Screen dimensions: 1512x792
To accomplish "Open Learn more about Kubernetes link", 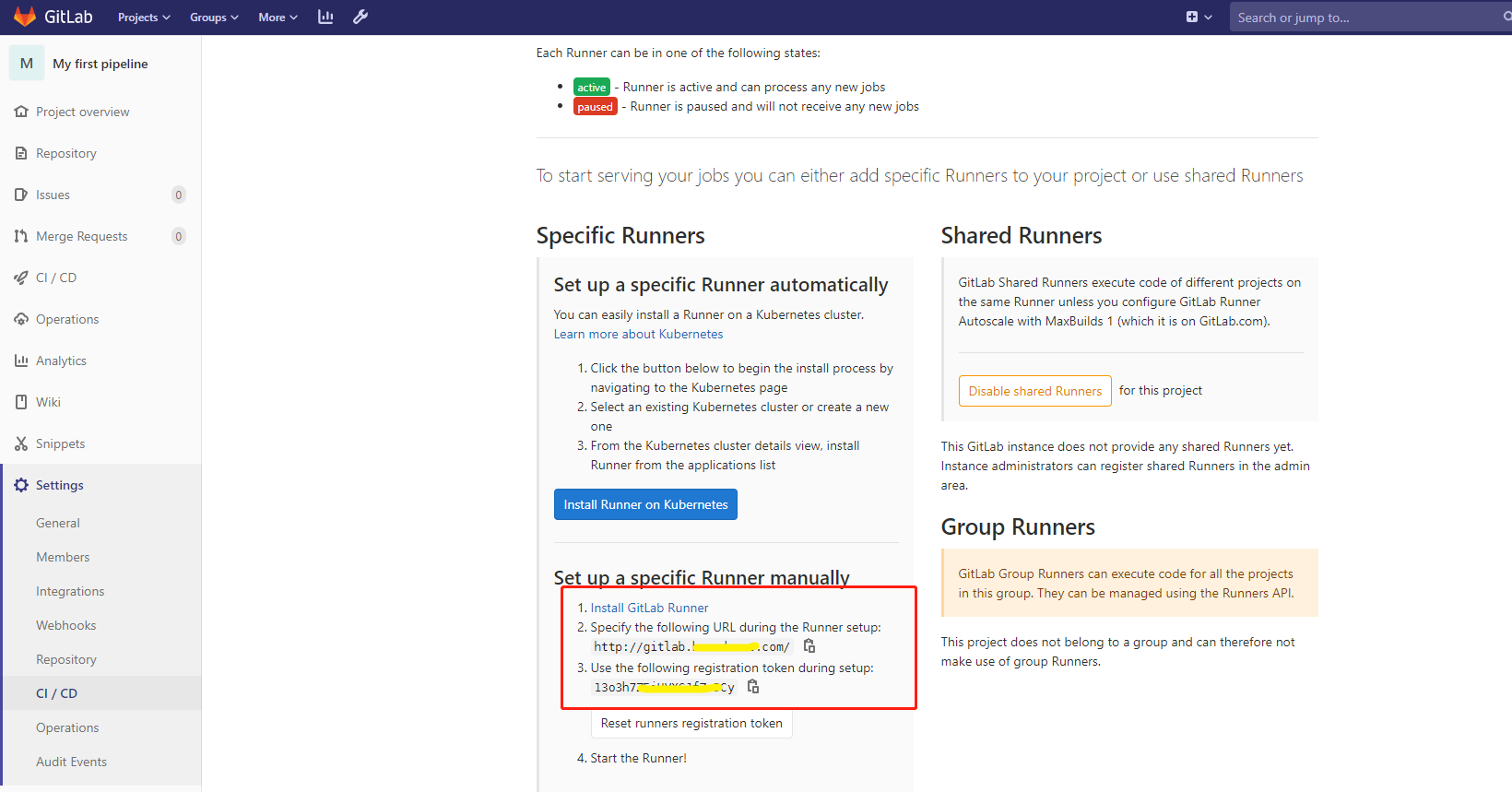I will [638, 334].
